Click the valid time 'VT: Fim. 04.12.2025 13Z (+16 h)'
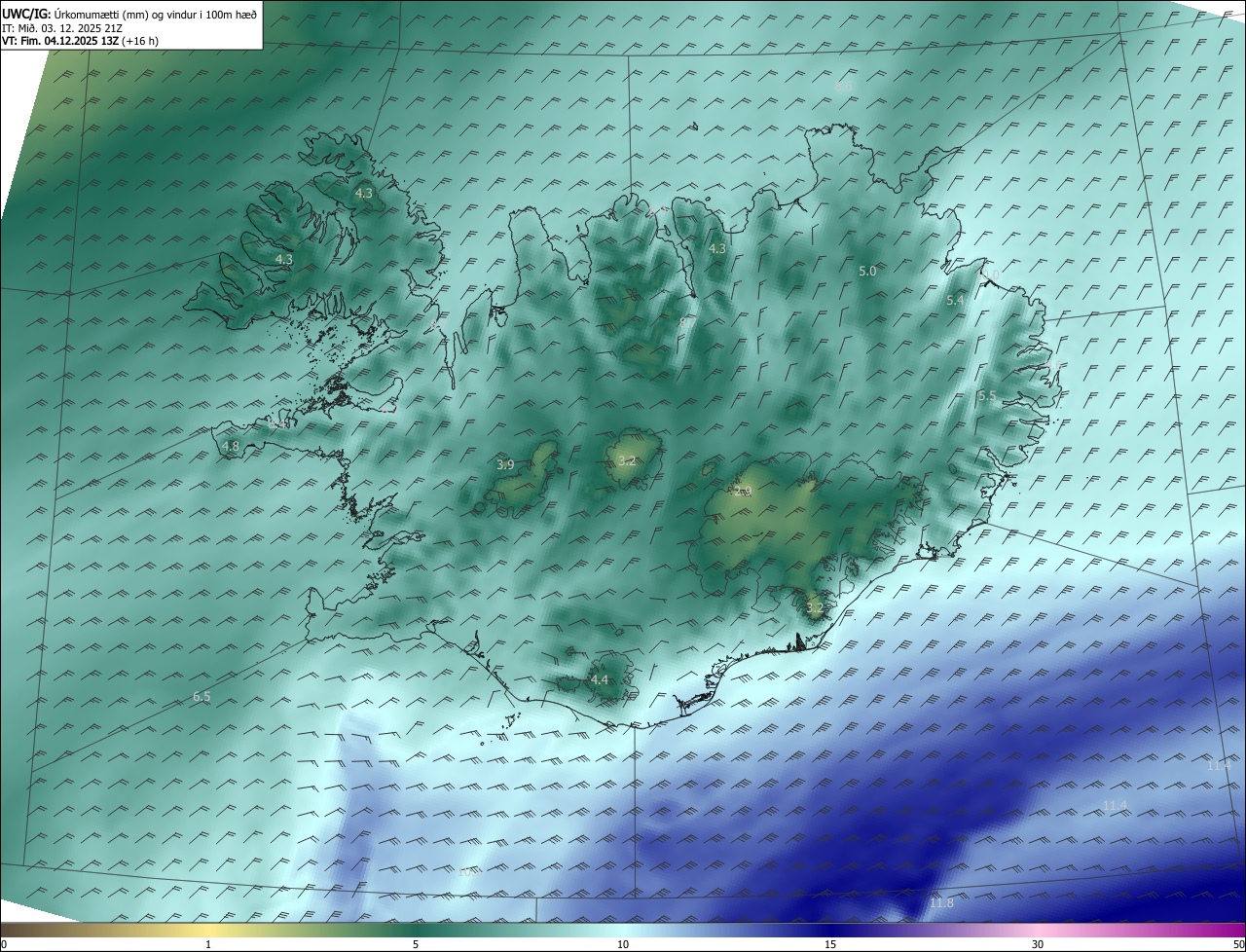 coord(80,41)
